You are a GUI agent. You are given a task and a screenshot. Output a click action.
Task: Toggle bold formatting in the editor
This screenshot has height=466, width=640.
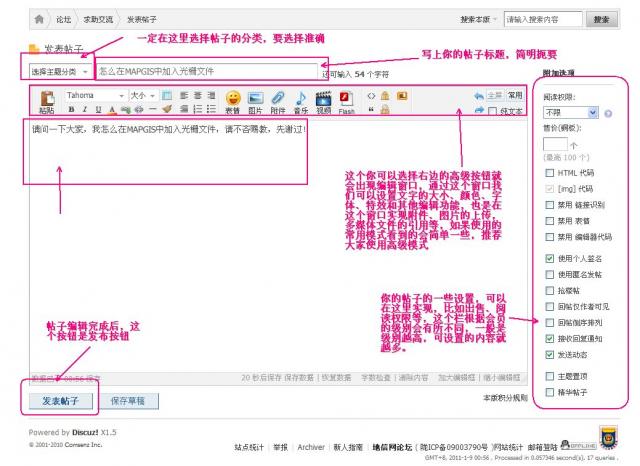pyautogui.click(x=71, y=110)
